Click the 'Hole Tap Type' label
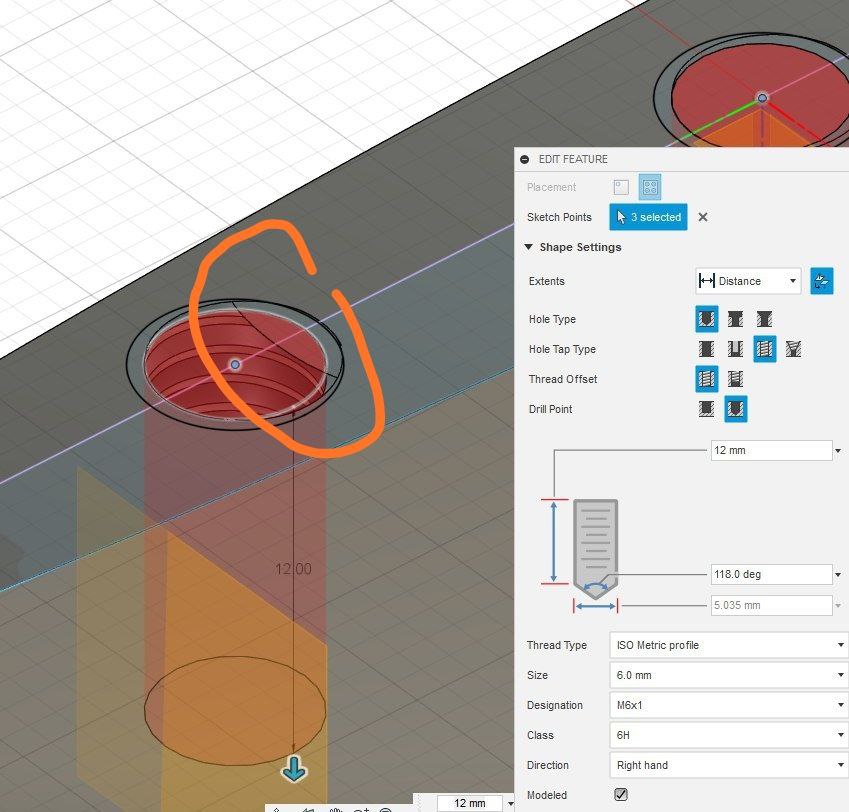Image resolution: width=849 pixels, height=812 pixels. [562, 349]
